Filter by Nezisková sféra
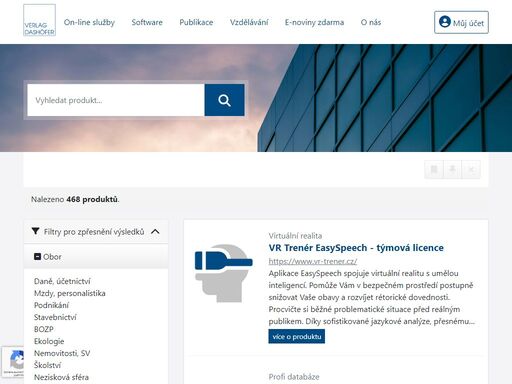This screenshot has height=384, width=512. click(x=61, y=377)
